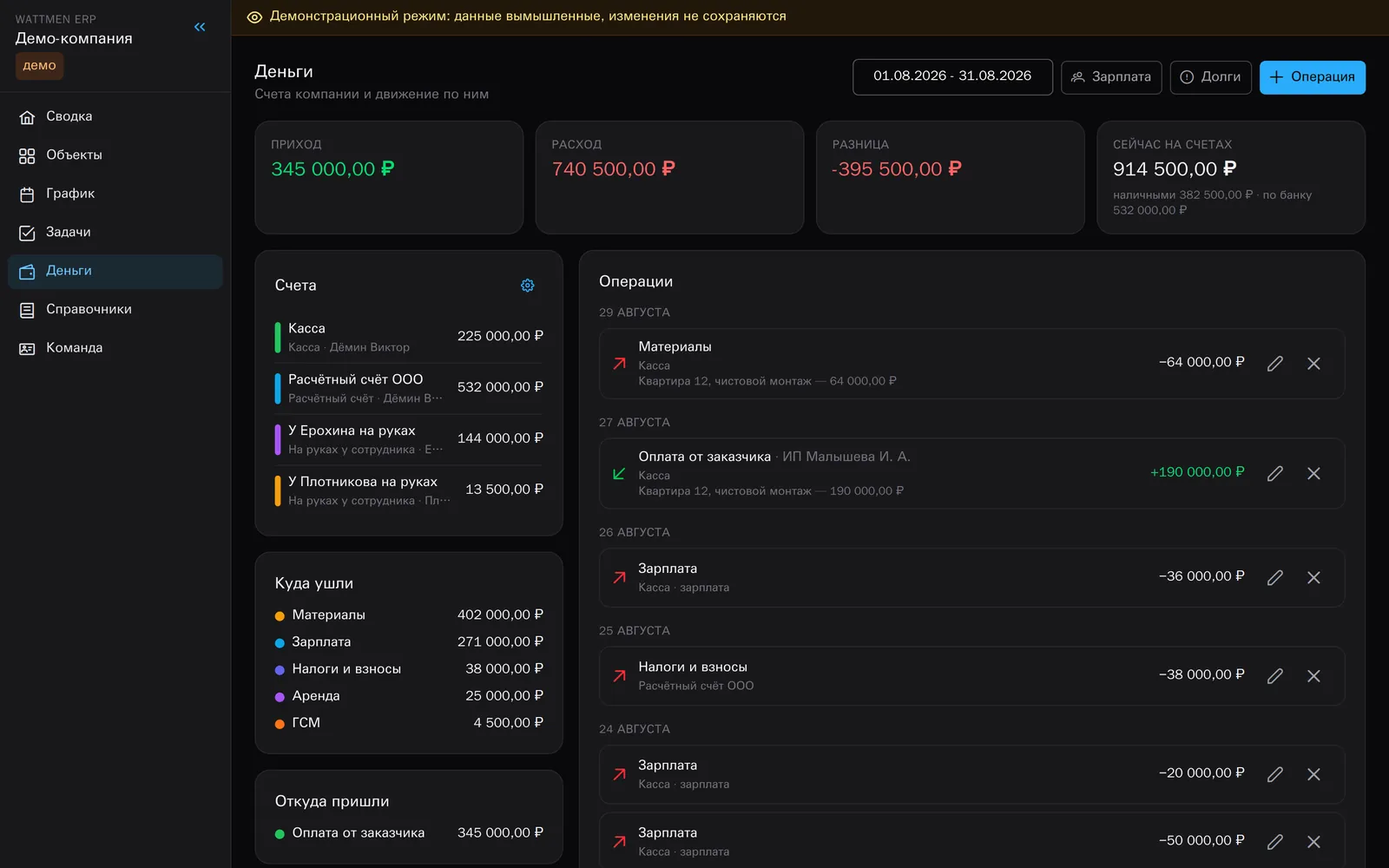The image size is (1389, 868).
Task: Click the Материалы category in Куда ушли
Action: [x=409, y=615]
